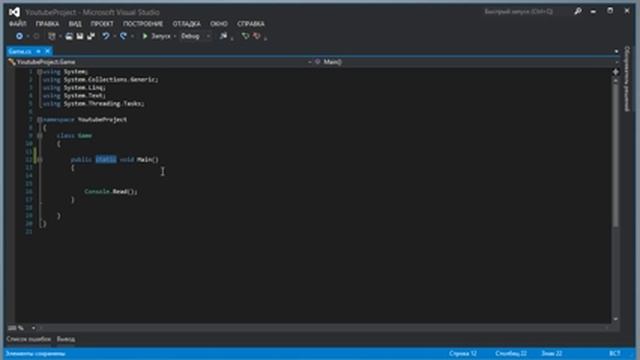The image size is (640, 360).
Task: Click the Столбец status bar entry
Action: coord(511,353)
